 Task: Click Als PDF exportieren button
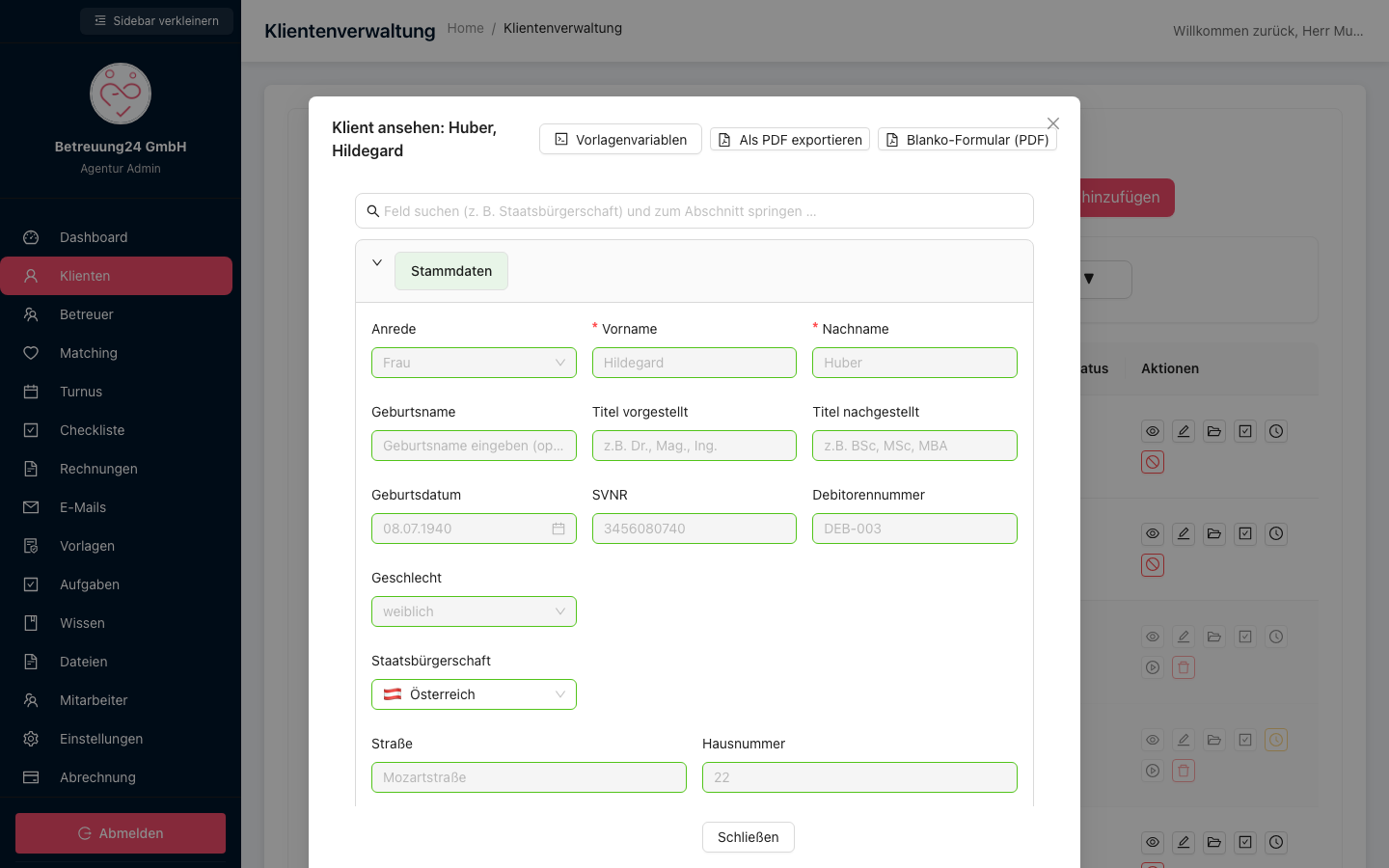(x=790, y=139)
